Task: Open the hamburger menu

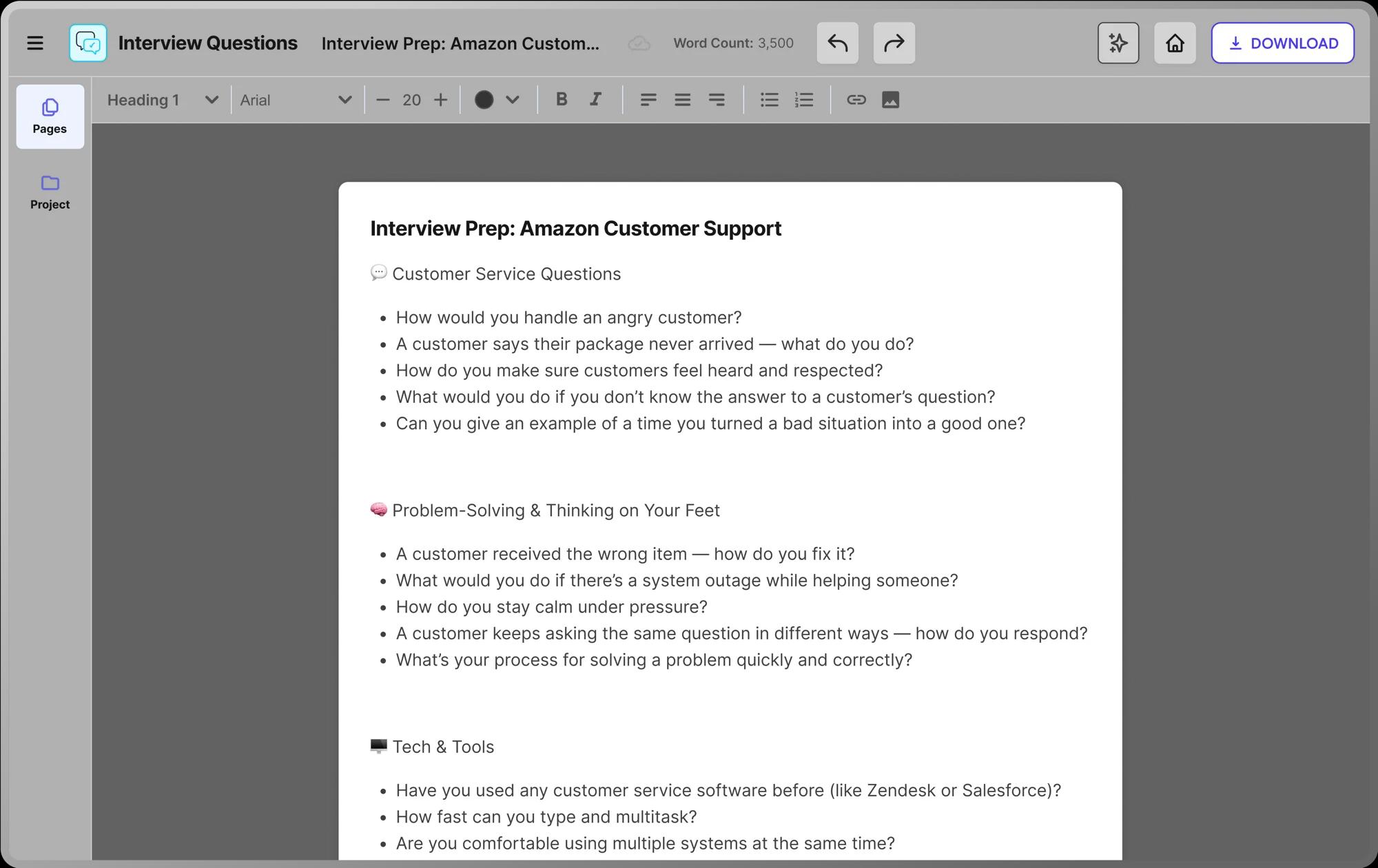Action: click(x=35, y=43)
